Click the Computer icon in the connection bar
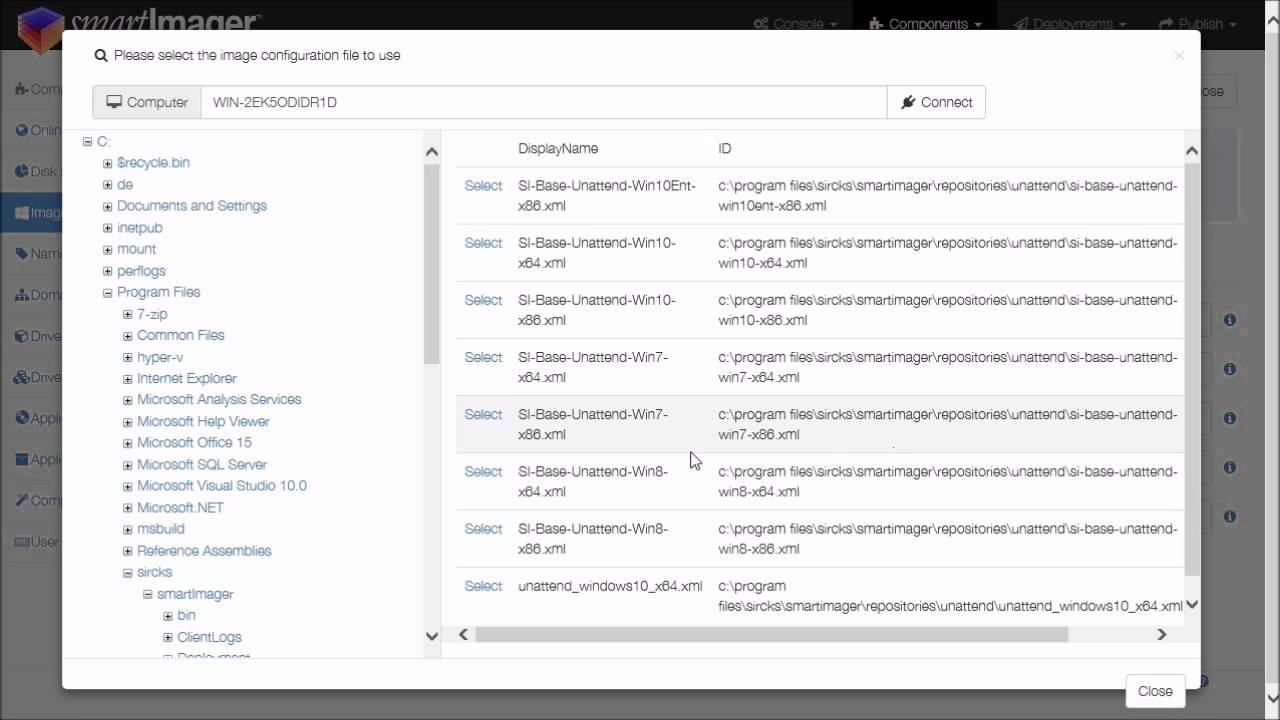1280x720 pixels. point(115,102)
